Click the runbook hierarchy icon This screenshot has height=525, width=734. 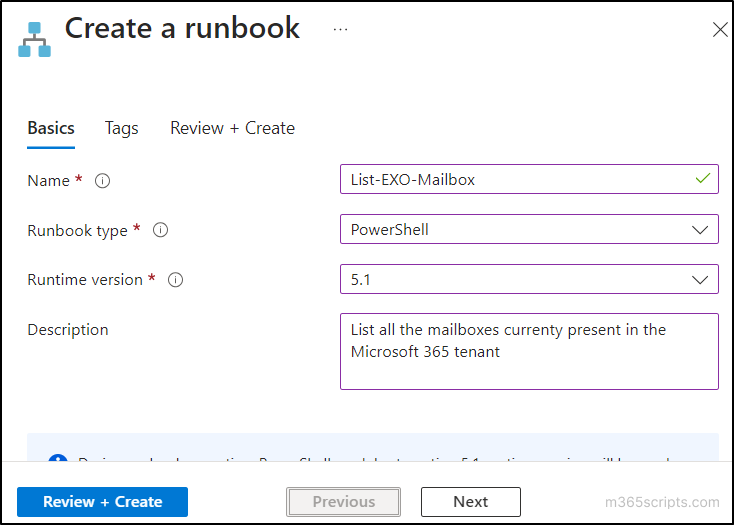(34, 40)
